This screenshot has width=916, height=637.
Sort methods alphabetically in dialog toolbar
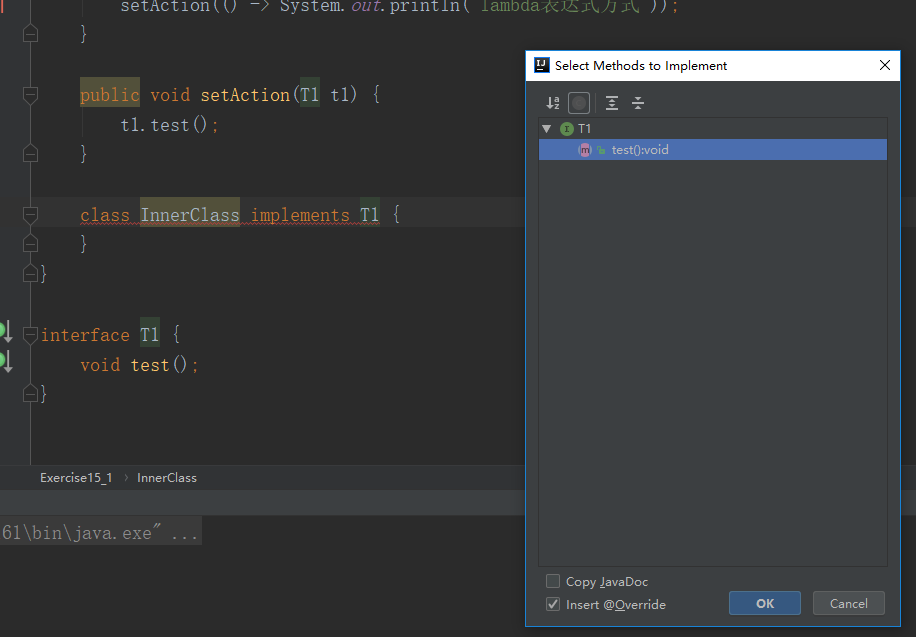pos(553,103)
